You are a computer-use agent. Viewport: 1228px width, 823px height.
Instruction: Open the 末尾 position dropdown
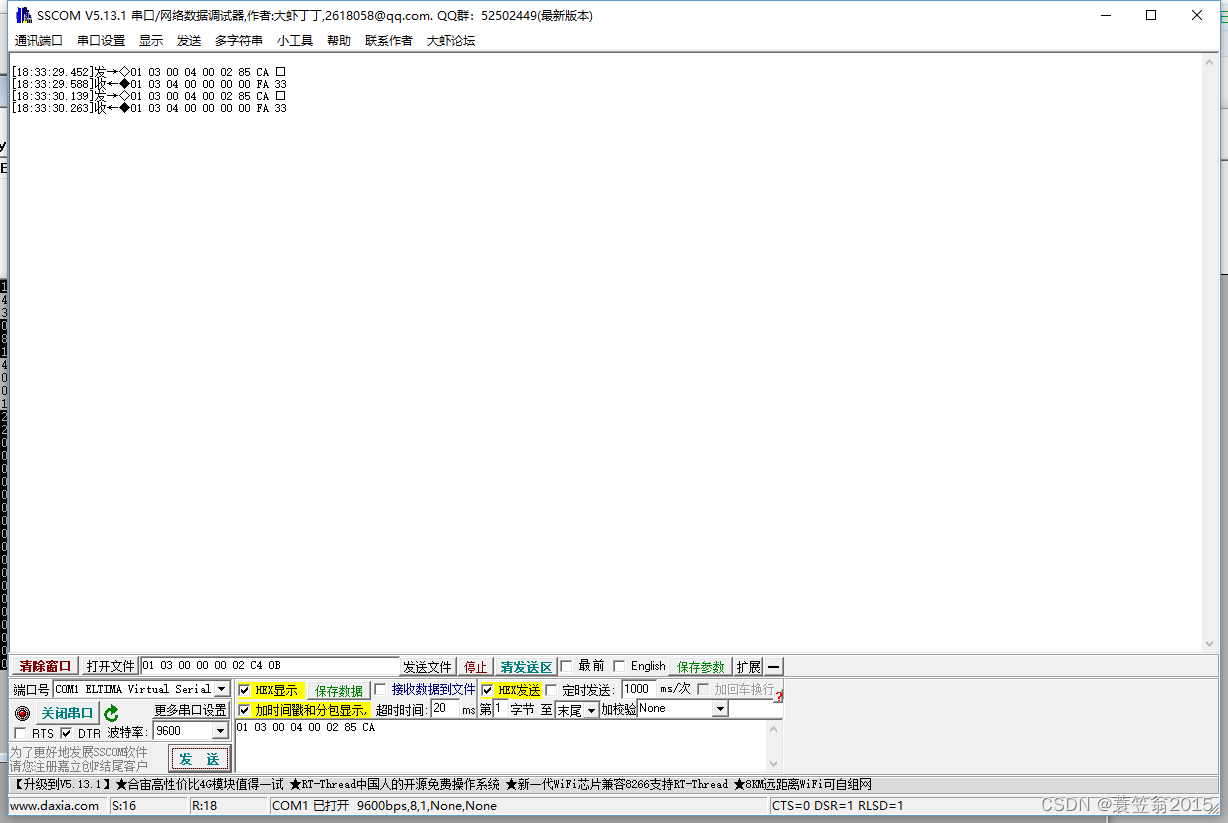[591, 709]
